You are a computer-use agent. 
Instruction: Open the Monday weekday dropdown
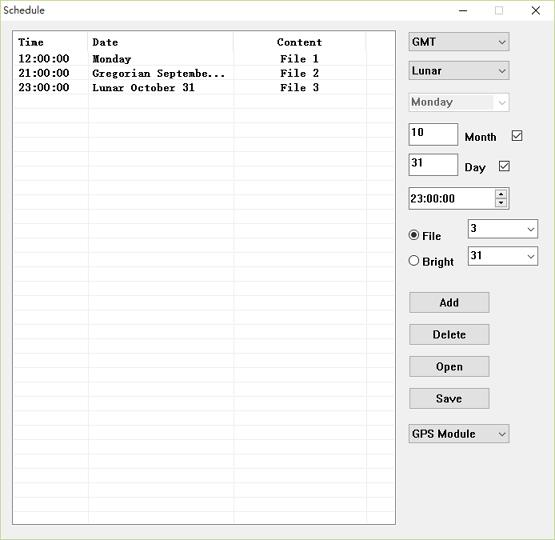tap(459, 102)
